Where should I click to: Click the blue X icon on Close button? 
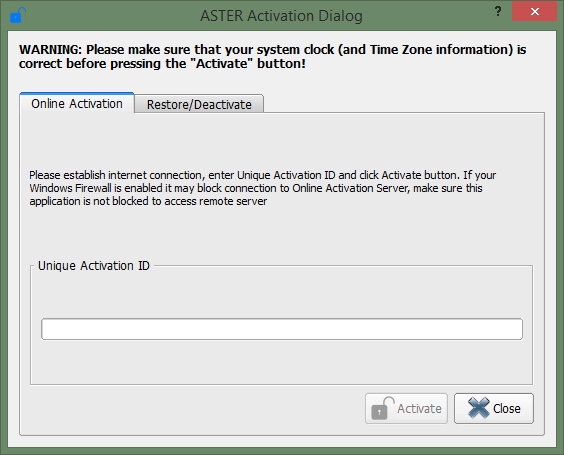pyautogui.click(x=478, y=408)
